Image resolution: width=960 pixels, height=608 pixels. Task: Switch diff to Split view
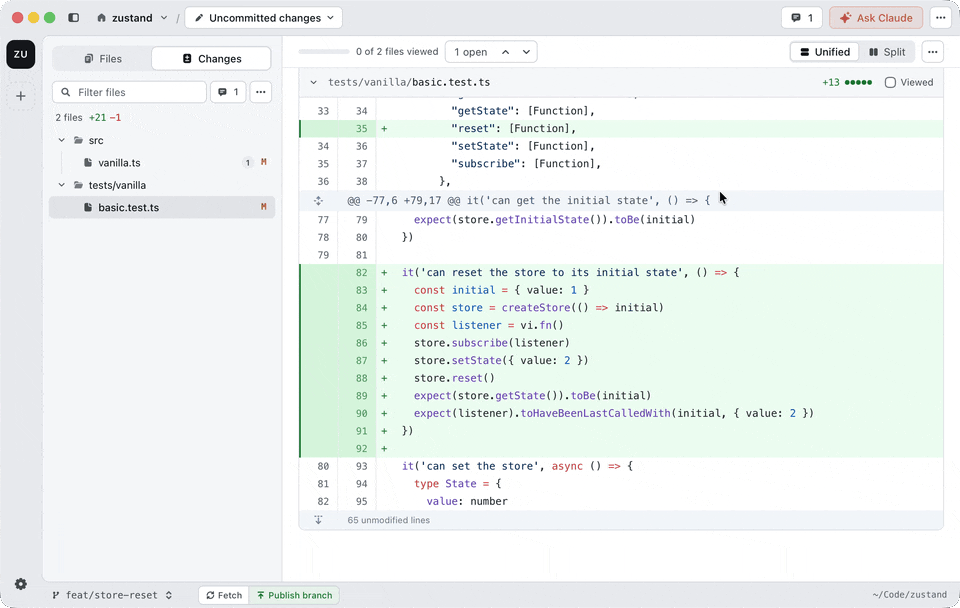[x=887, y=52]
